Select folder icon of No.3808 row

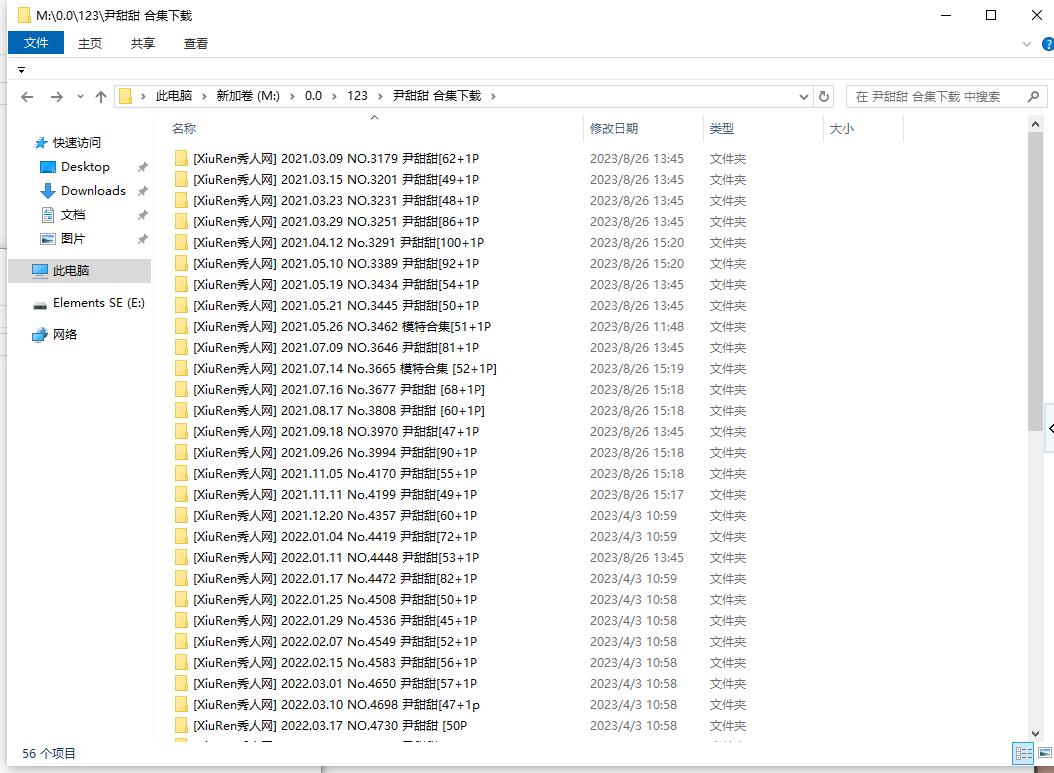click(x=181, y=411)
